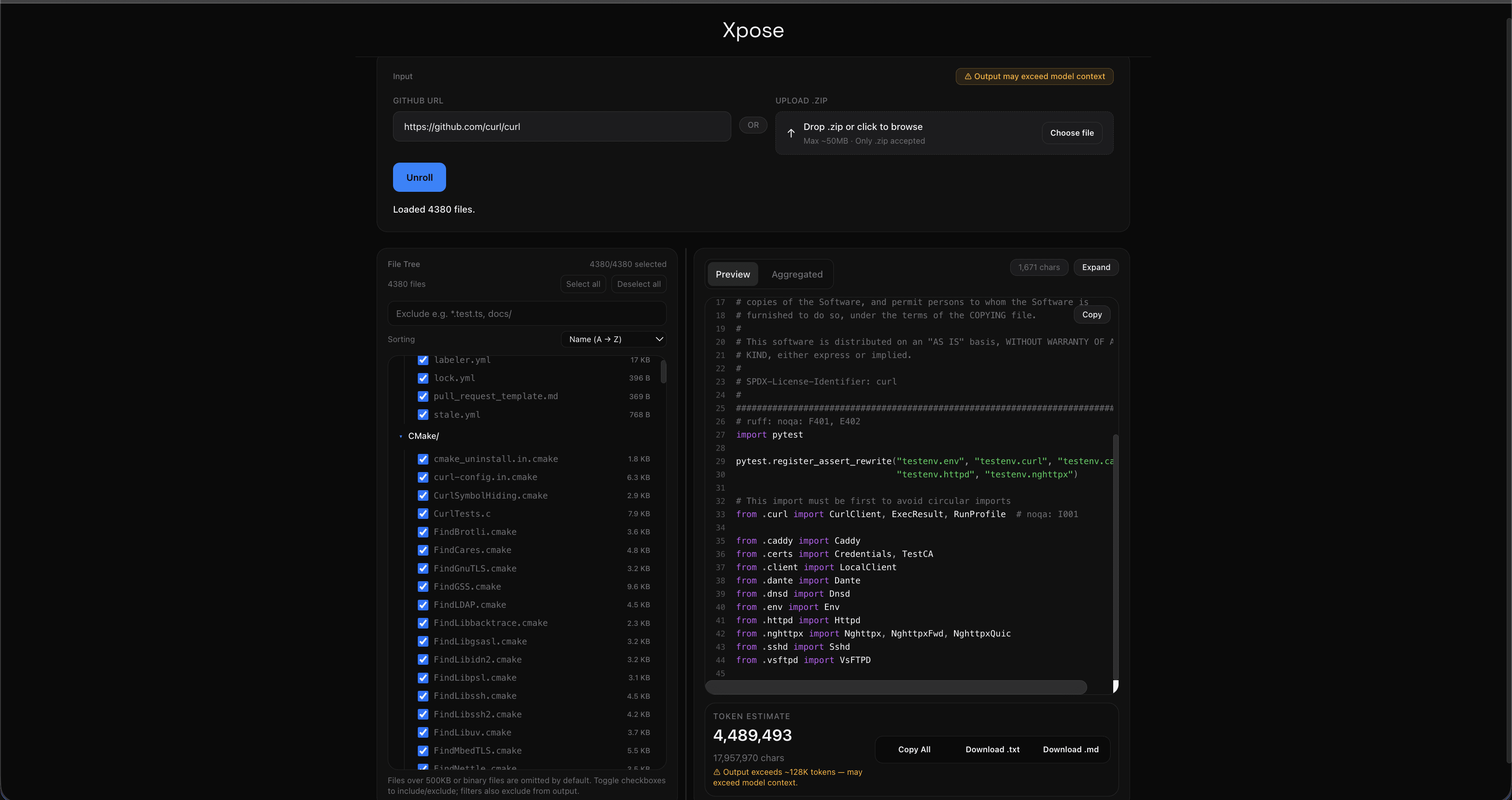Toggle FindLibbacktrace.cmake checkbox
Image resolution: width=1512 pixels, height=800 pixels.
[x=423, y=623]
